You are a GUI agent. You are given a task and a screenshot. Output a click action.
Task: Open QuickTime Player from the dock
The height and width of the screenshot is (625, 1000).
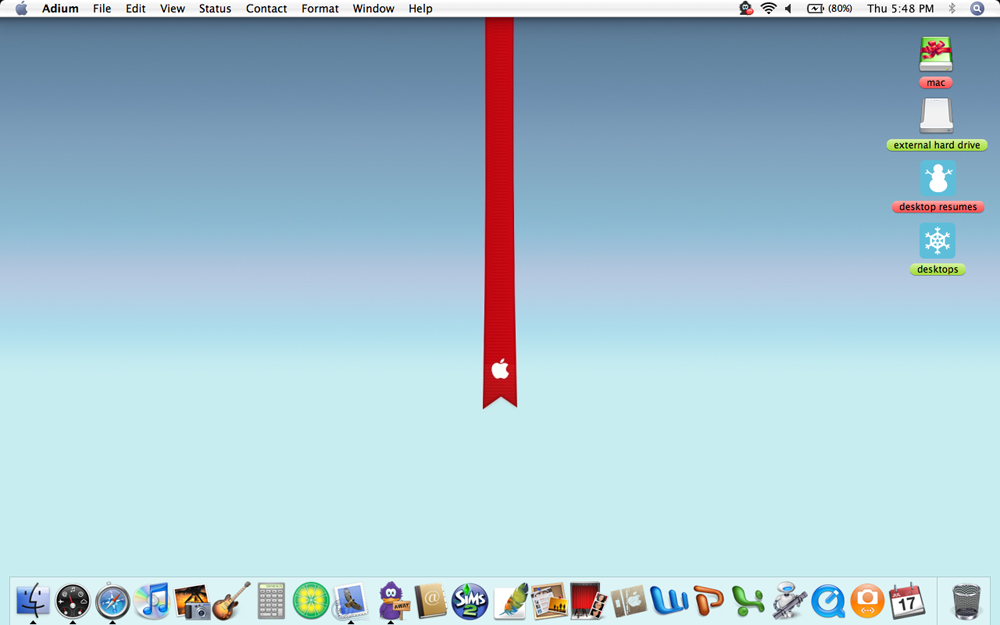828,601
